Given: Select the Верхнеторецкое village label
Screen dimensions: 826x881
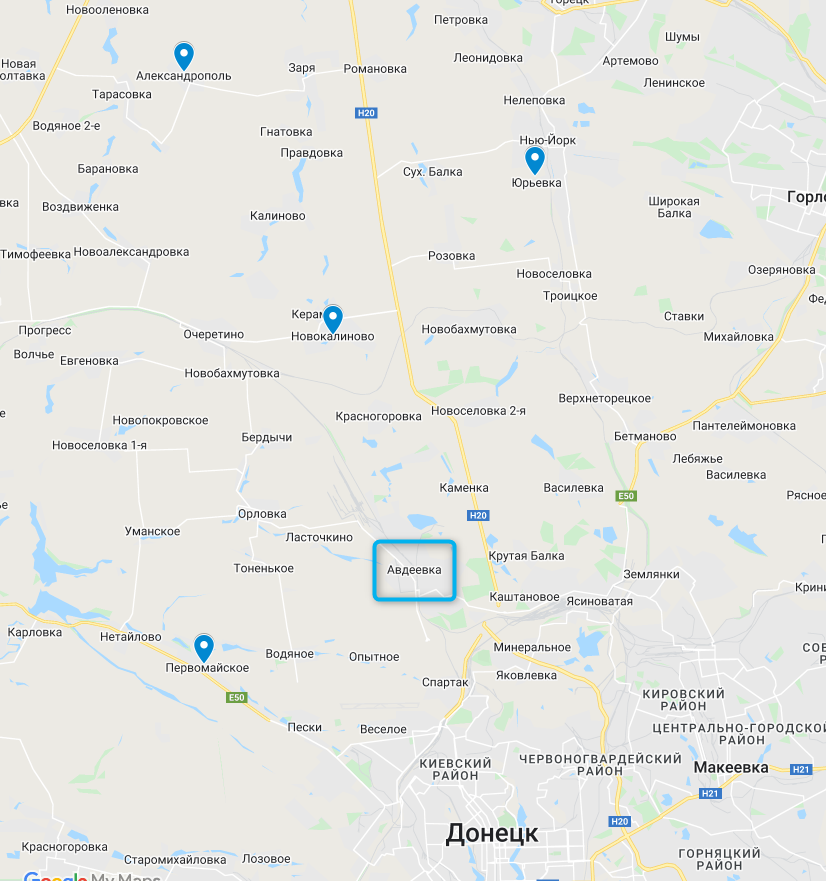Looking at the screenshot, I should pos(605,398).
